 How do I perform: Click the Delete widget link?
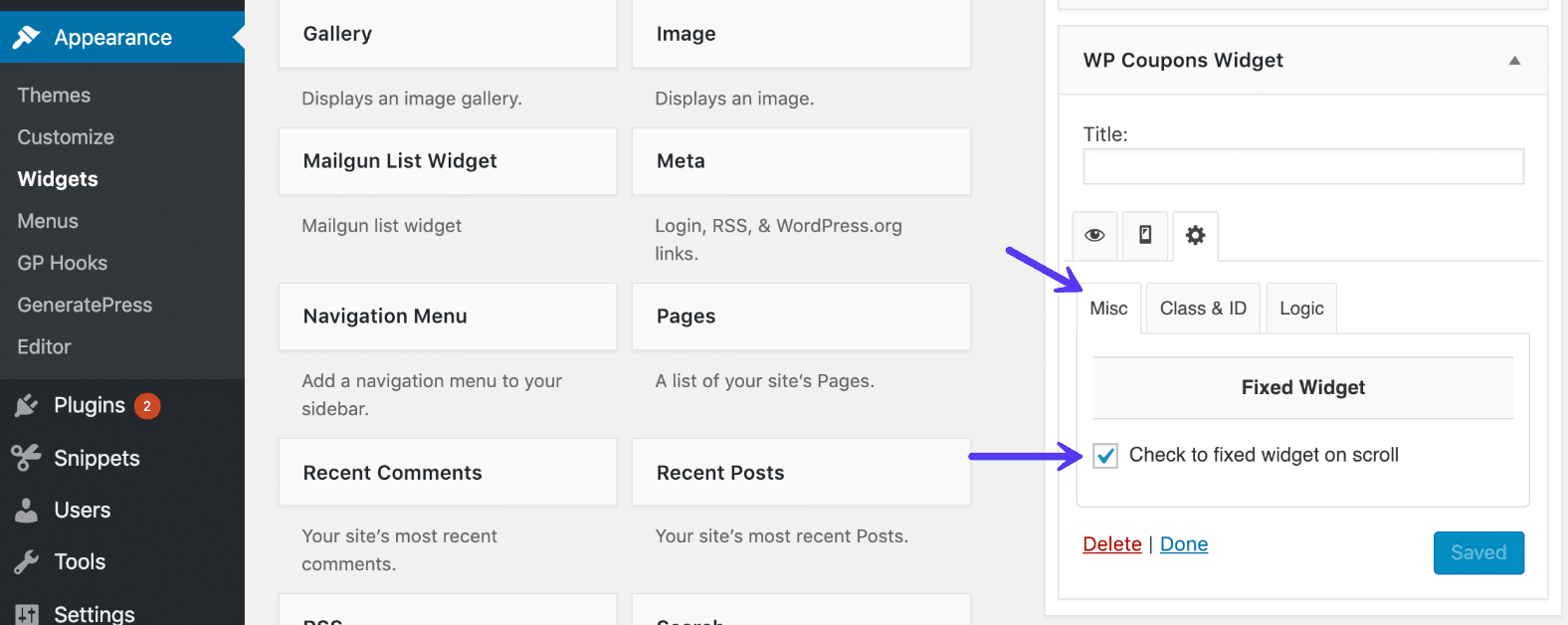[x=1111, y=544]
